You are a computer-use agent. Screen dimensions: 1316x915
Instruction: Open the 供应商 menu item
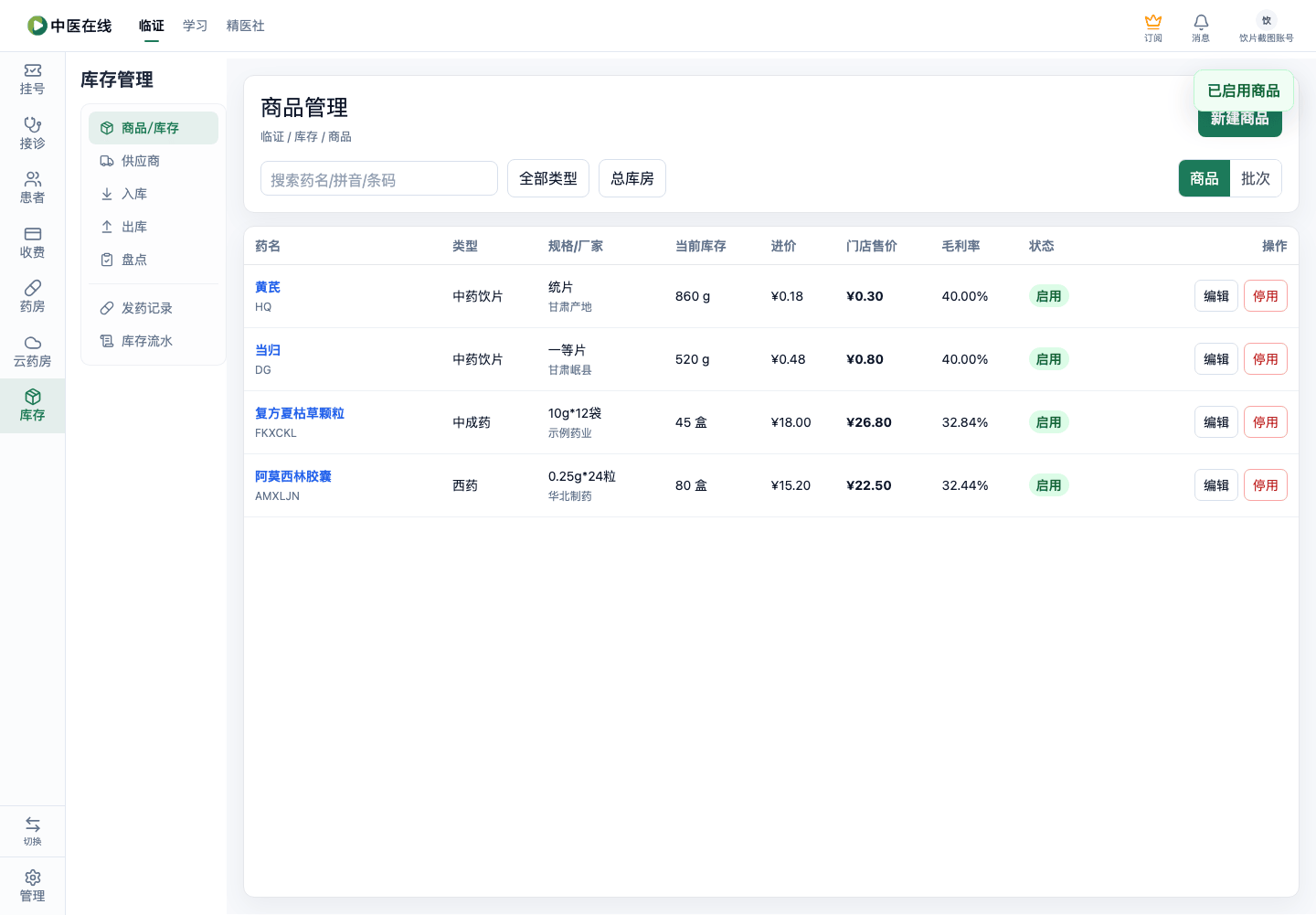(x=154, y=161)
